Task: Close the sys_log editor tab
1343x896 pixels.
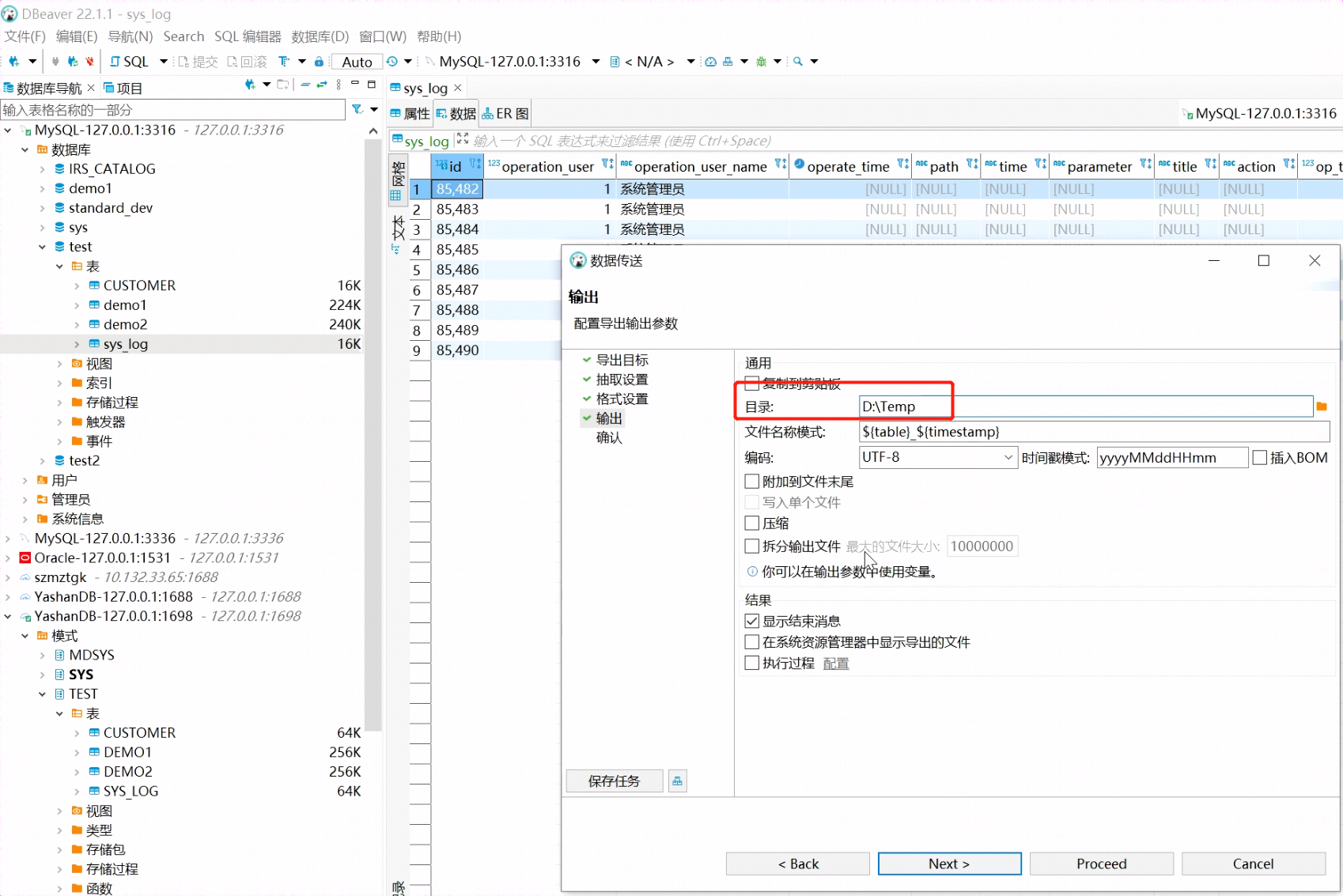Action: [x=458, y=87]
